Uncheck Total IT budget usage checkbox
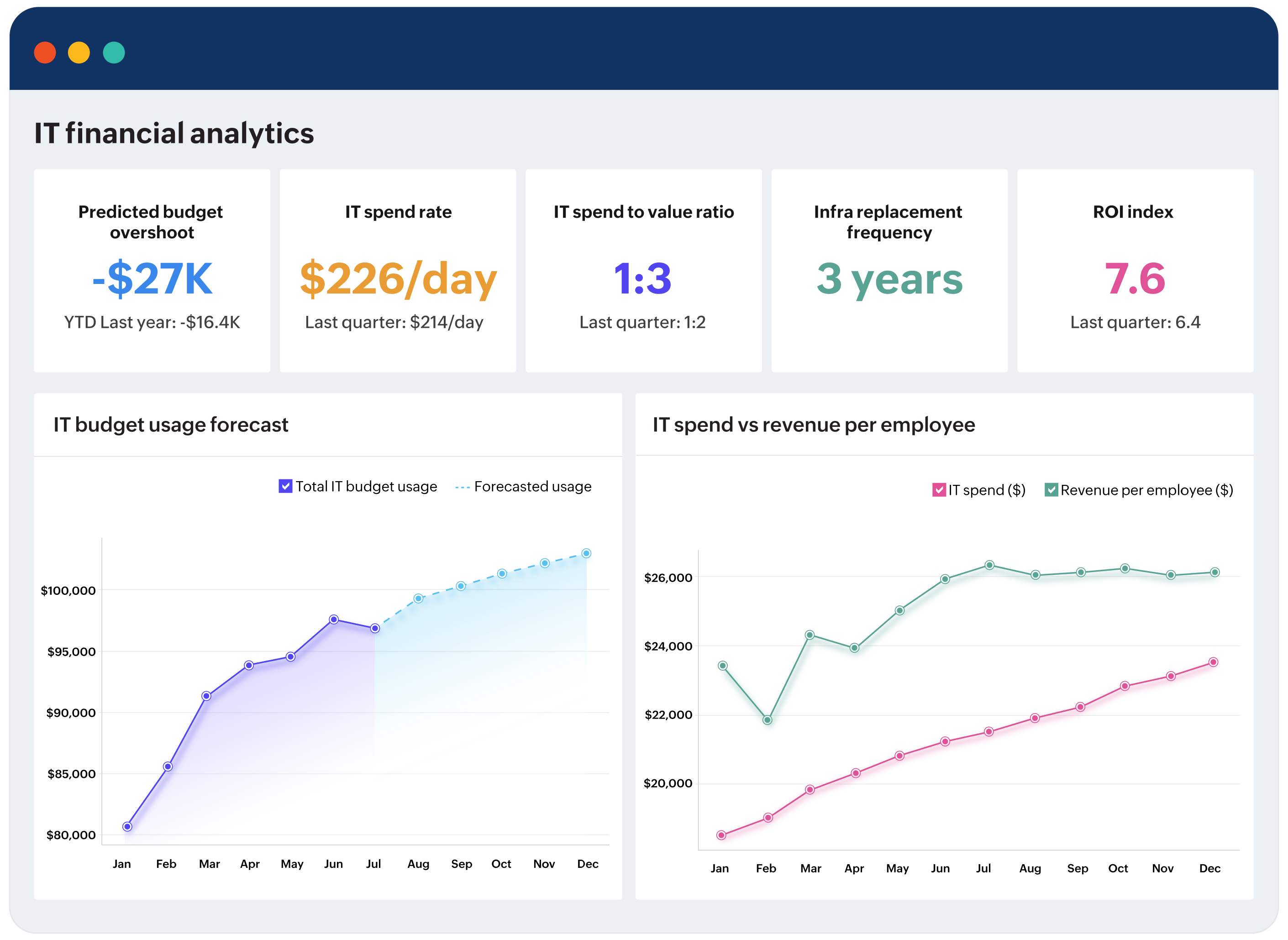 tap(285, 487)
